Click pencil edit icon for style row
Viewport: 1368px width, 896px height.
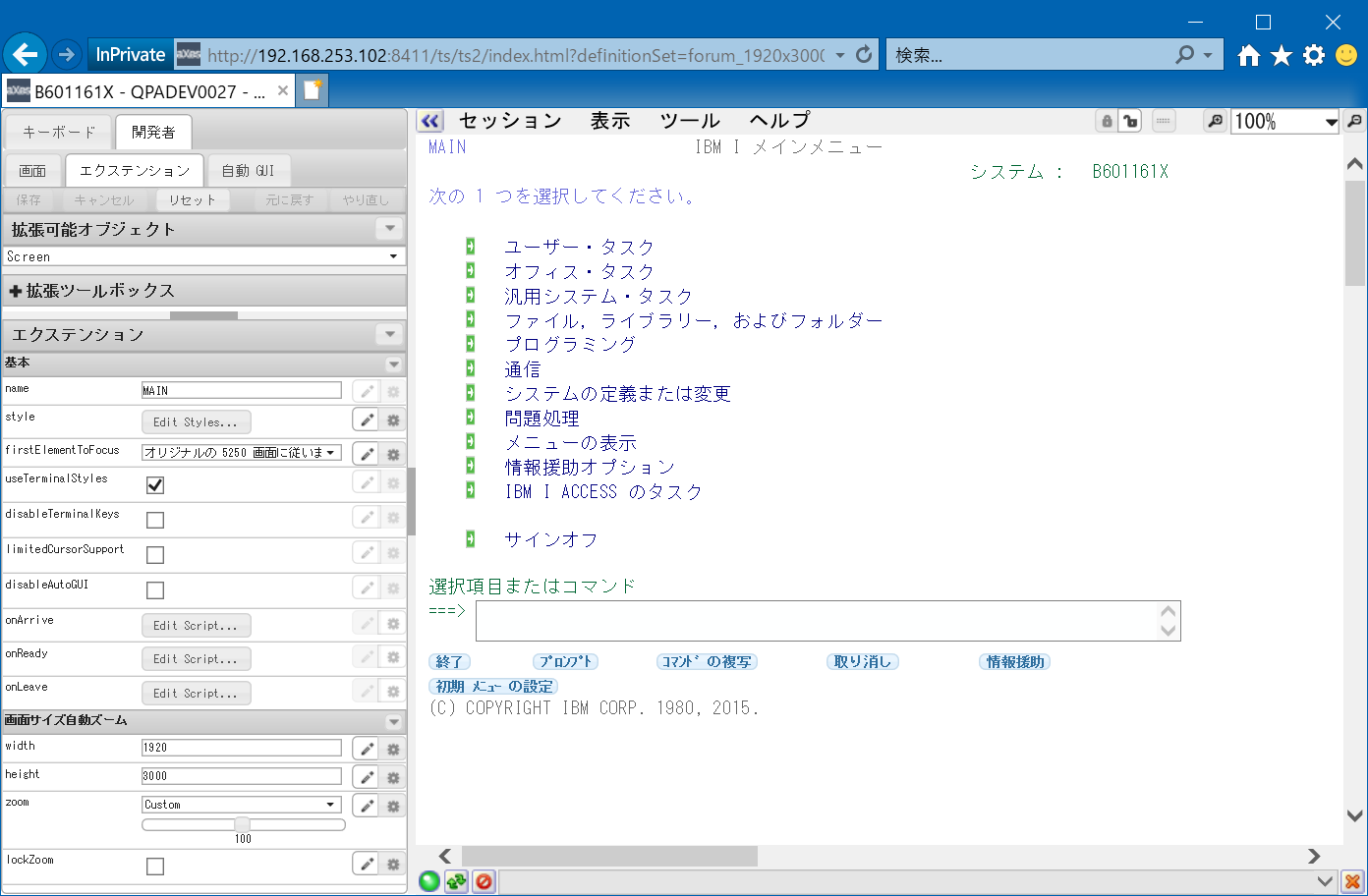tap(366, 420)
